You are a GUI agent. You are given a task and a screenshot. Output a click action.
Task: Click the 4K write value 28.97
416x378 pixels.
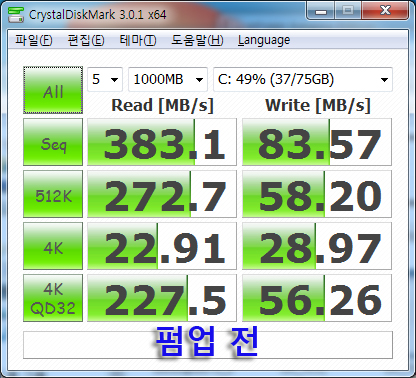(317, 246)
